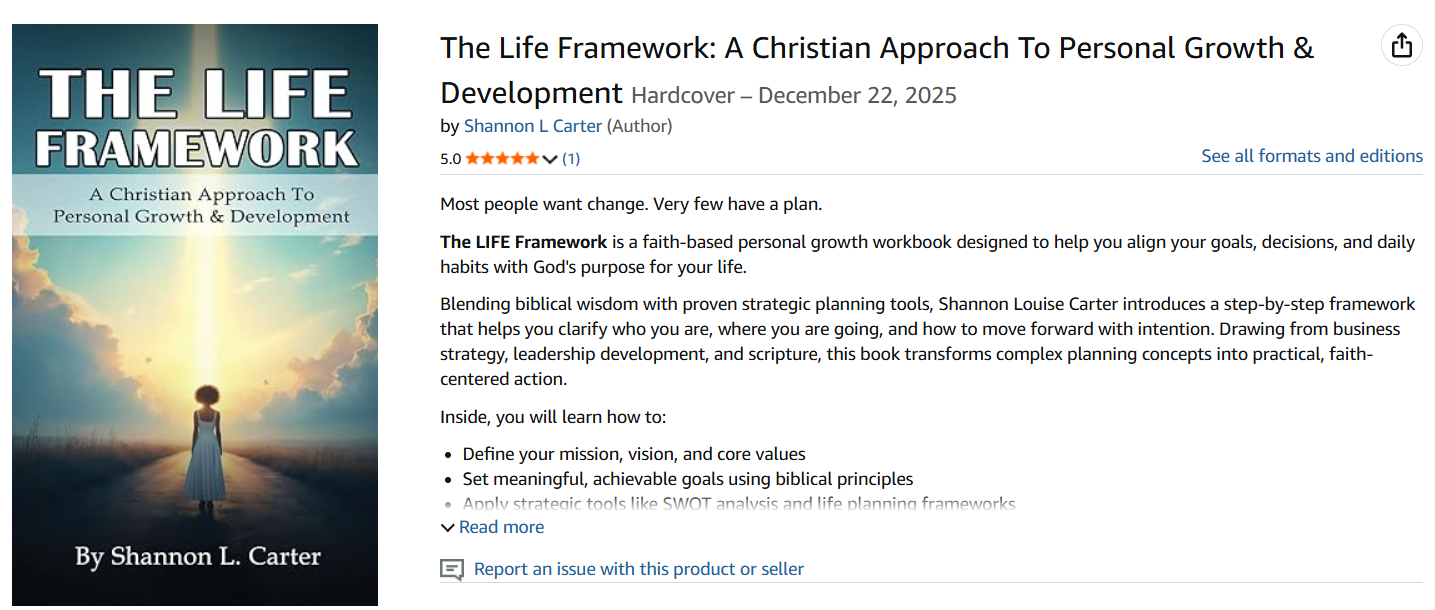This screenshot has height=610, width=1435.
Task: Click the 5.0 rating score number
Action: [450, 158]
